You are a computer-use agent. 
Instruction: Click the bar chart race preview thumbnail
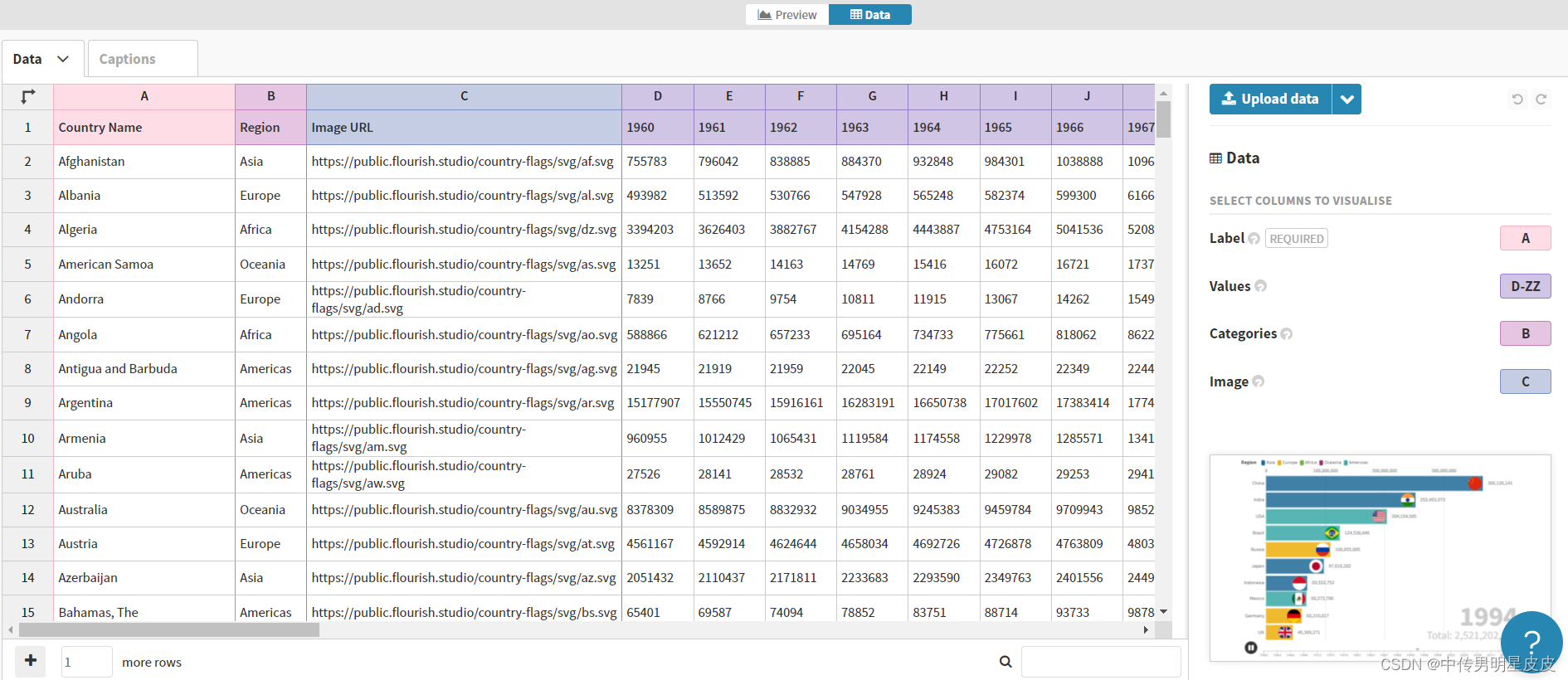[1380, 557]
